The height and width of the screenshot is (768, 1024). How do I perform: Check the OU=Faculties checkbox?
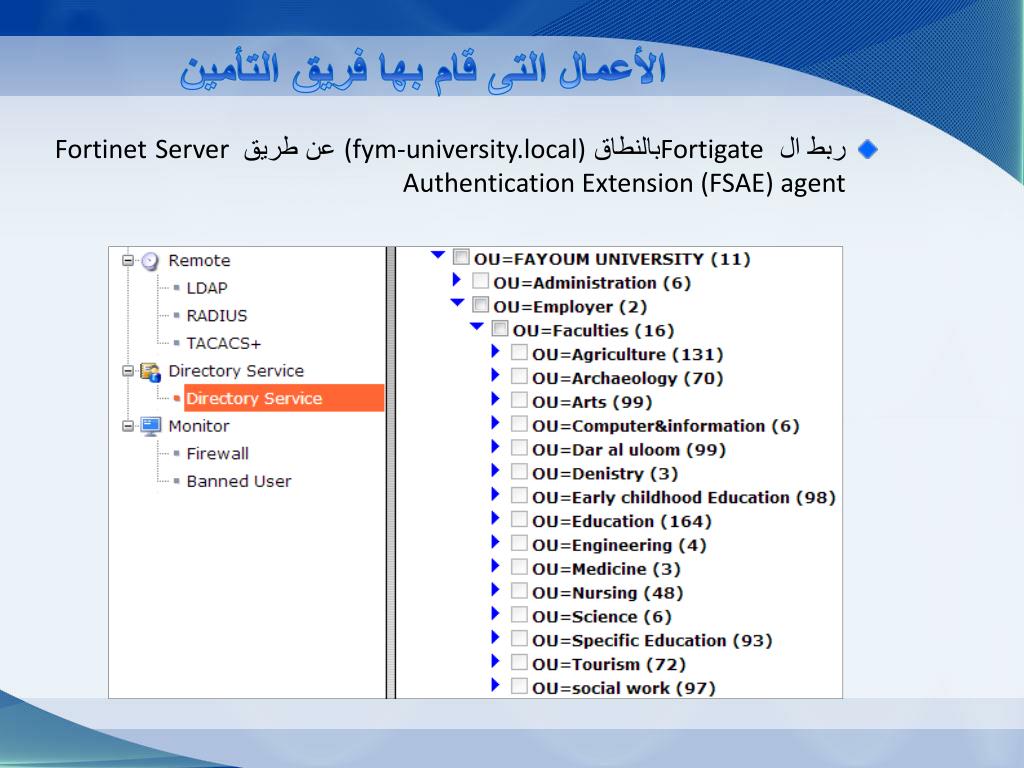pyautogui.click(x=500, y=328)
